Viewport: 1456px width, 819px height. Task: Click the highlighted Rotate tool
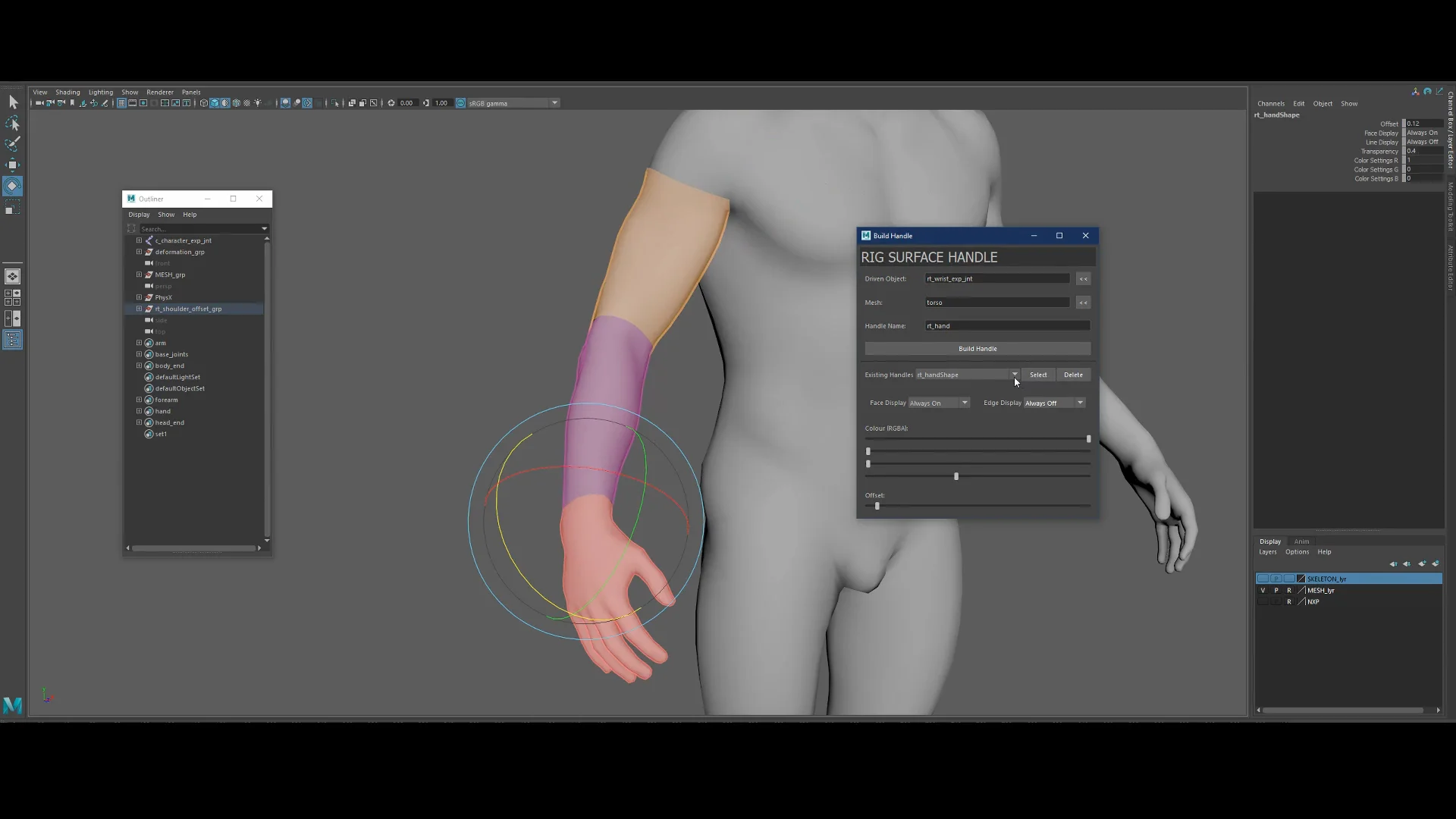click(x=13, y=186)
